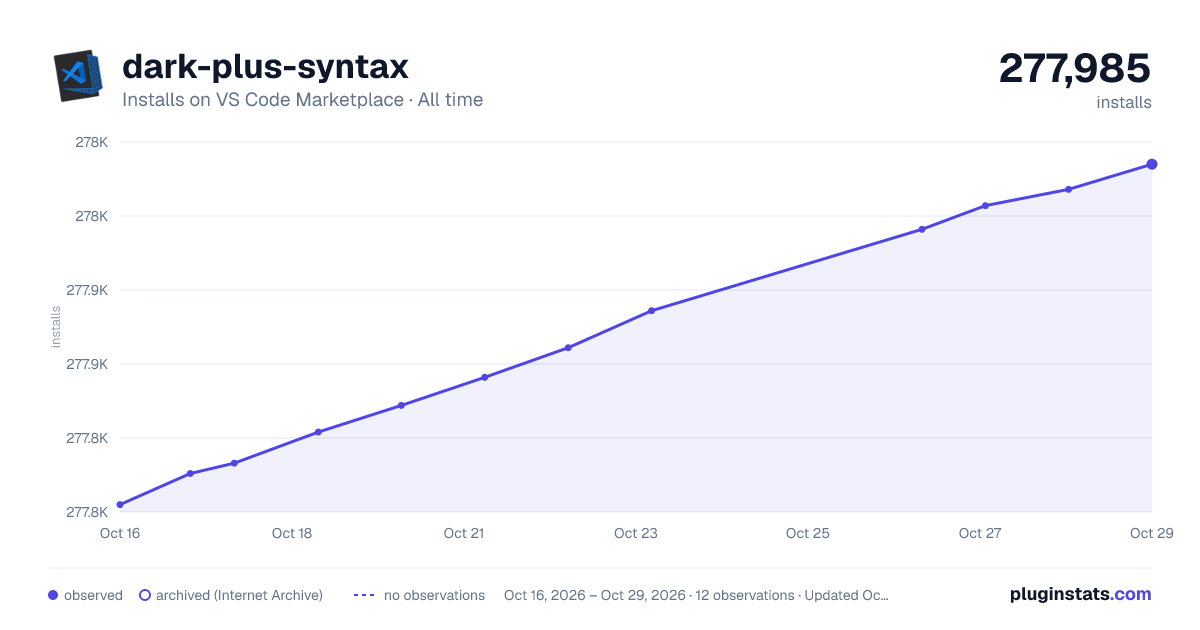Click the Oct 18 axis label
This screenshot has height=630, width=1200.
pos(292,533)
